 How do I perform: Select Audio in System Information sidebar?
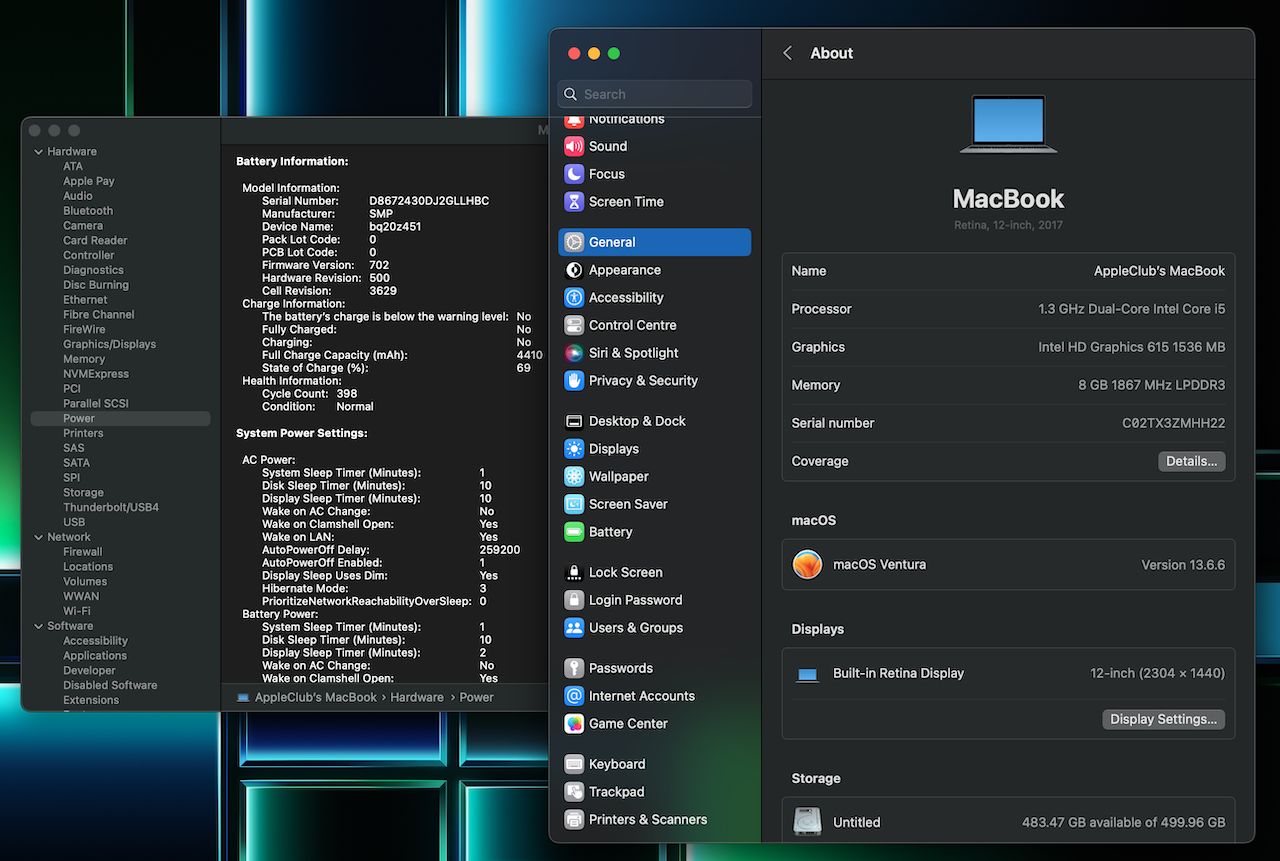[78, 196]
